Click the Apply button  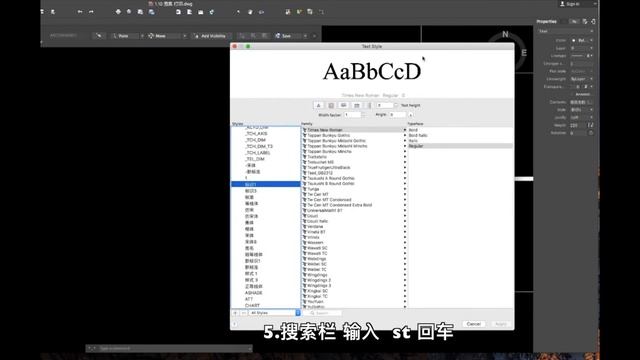tap(500, 324)
